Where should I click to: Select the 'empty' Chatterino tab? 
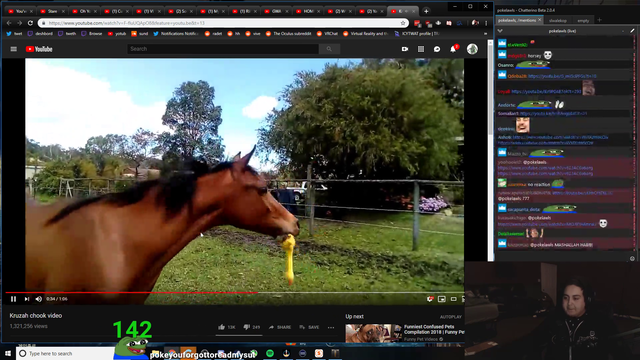pyautogui.click(x=583, y=20)
